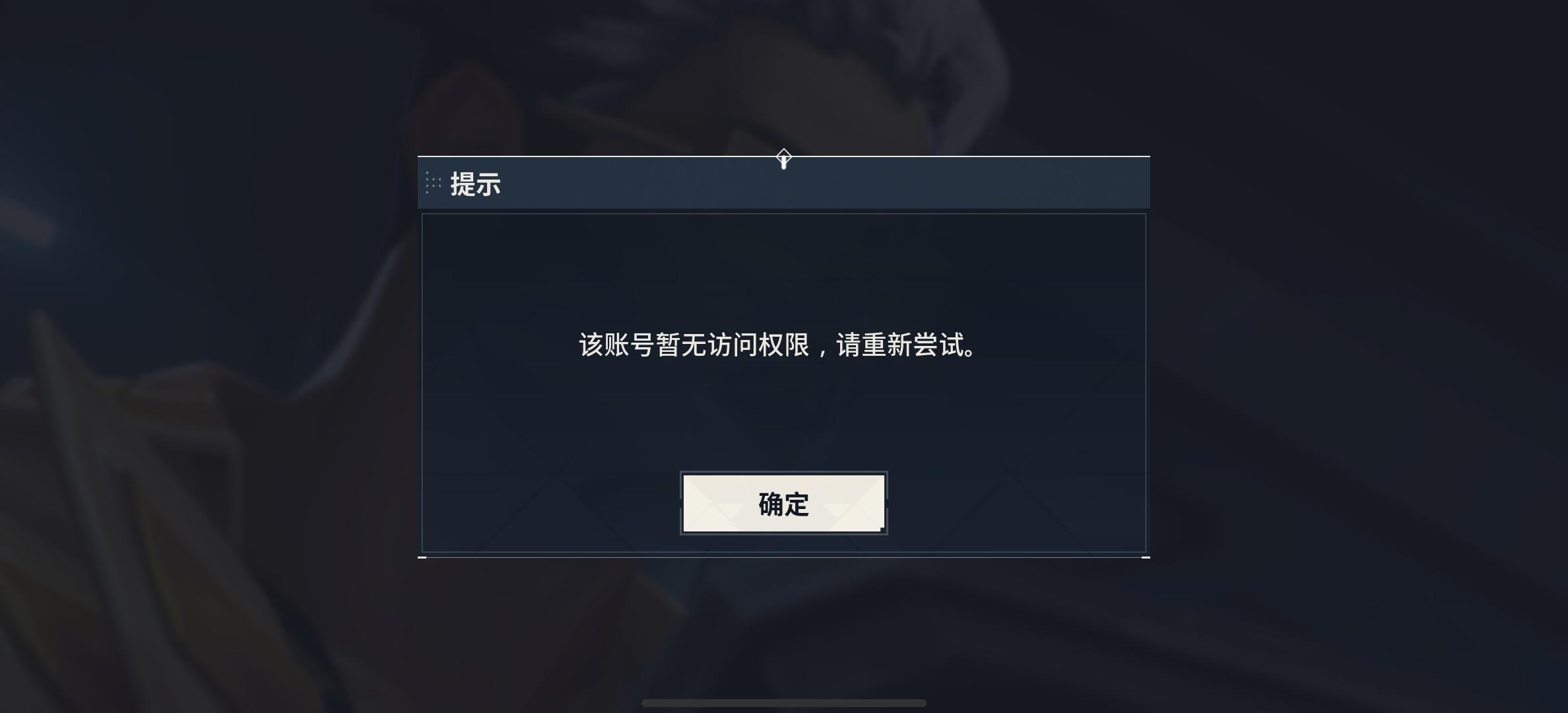
Task: Click the white top border line of the dialog
Action: (594, 156)
